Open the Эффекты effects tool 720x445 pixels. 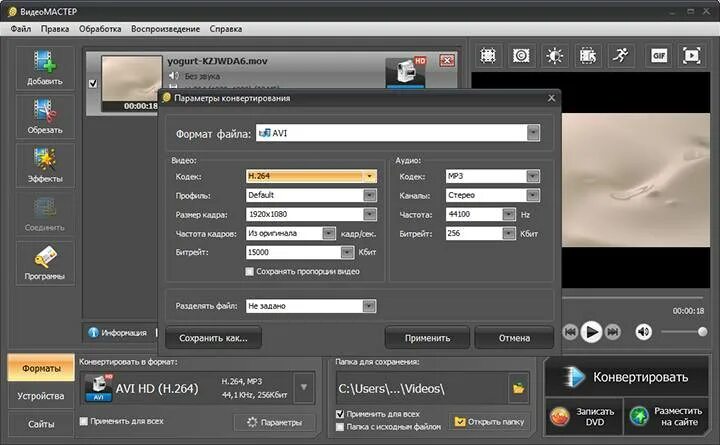(x=45, y=165)
